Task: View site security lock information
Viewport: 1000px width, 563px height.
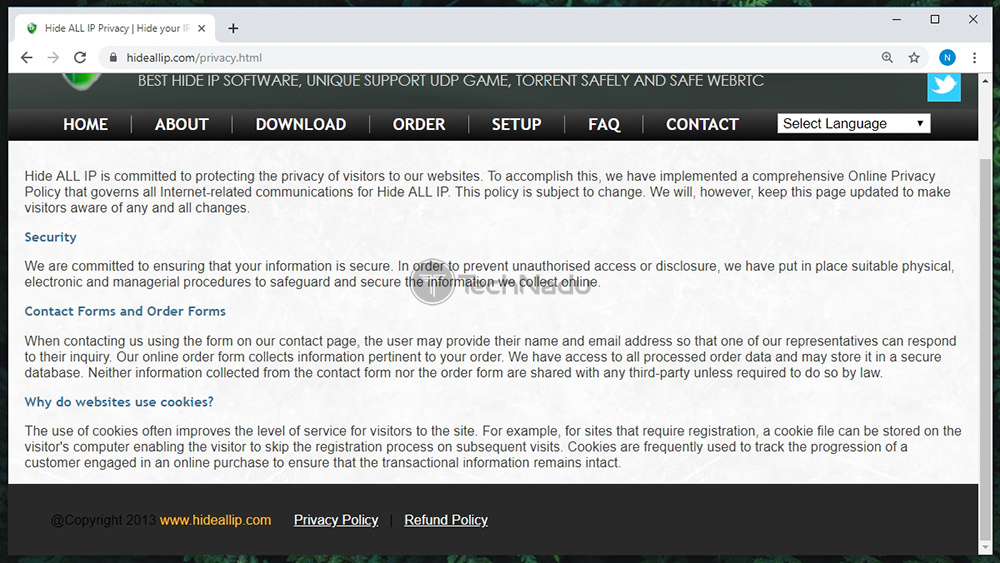Action: (114, 57)
